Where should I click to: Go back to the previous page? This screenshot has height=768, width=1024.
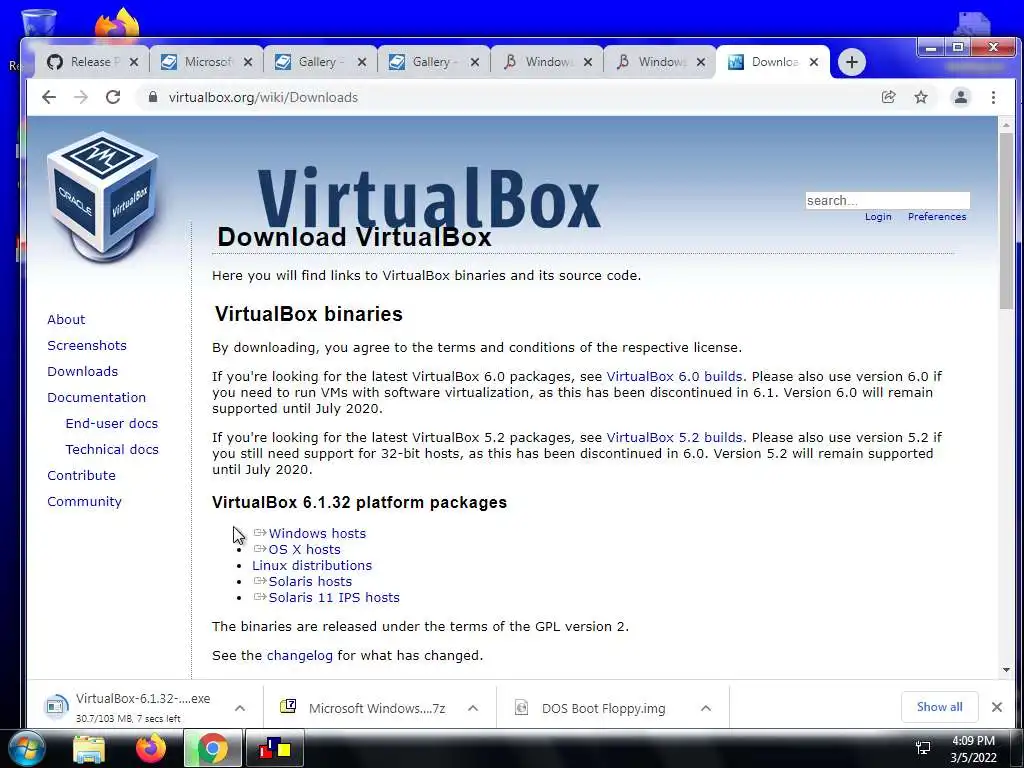[x=49, y=97]
